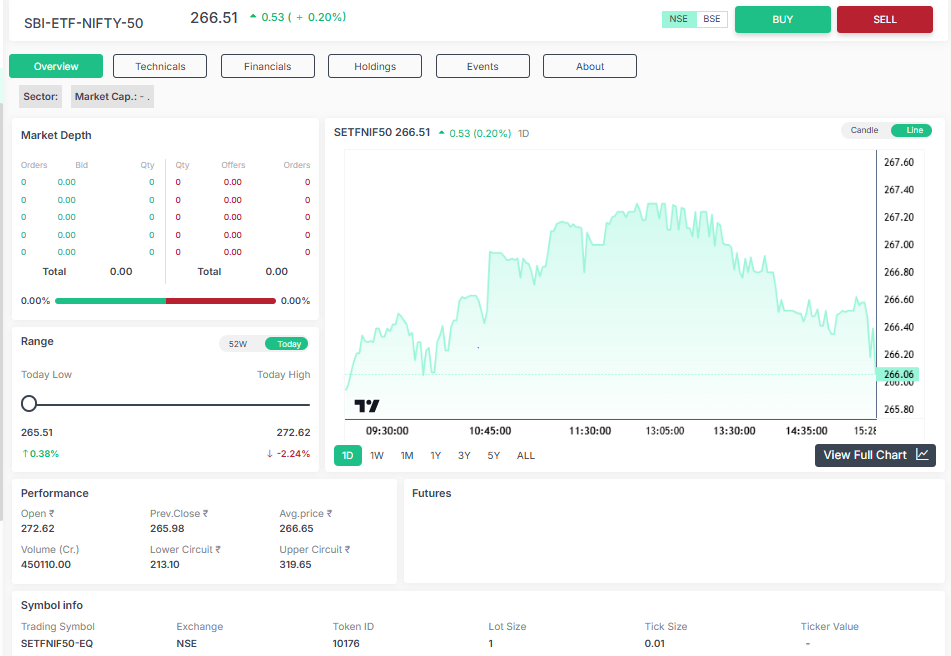
Task: Open View Full Chart
Action: pyautogui.click(x=875, y=455)
